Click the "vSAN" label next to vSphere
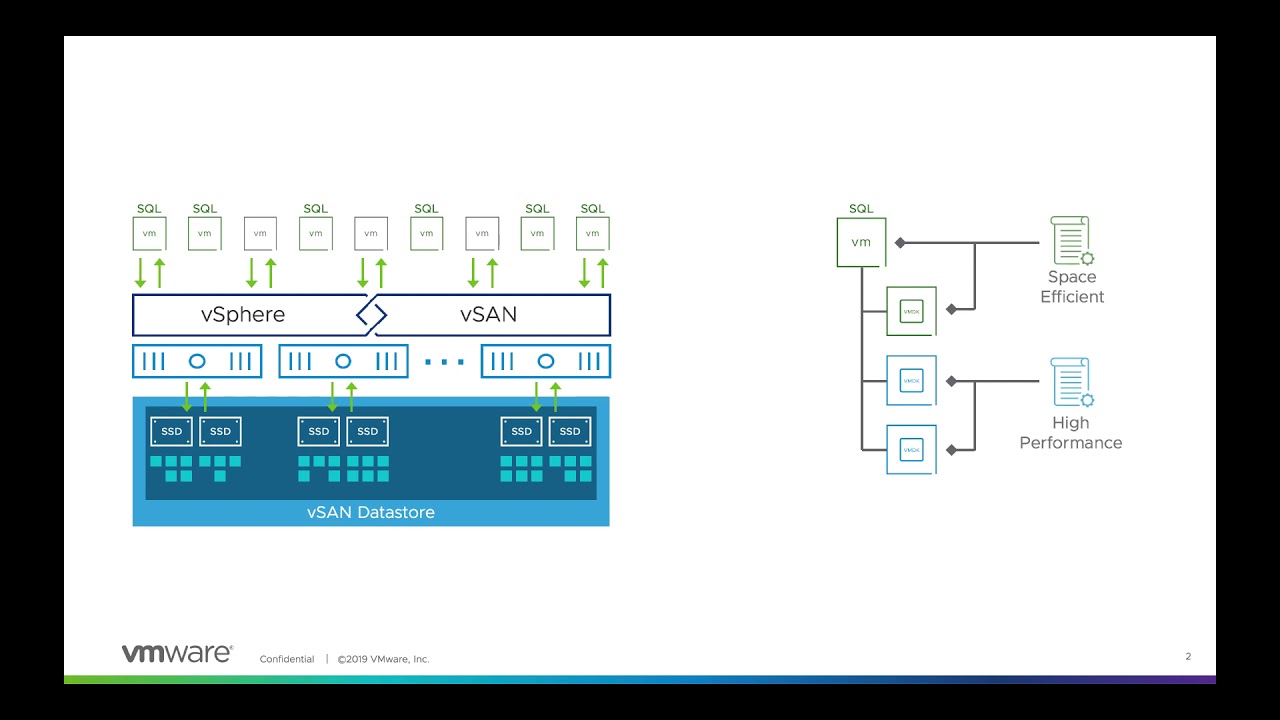1280x720 pixels. click(x=489, y=315)
